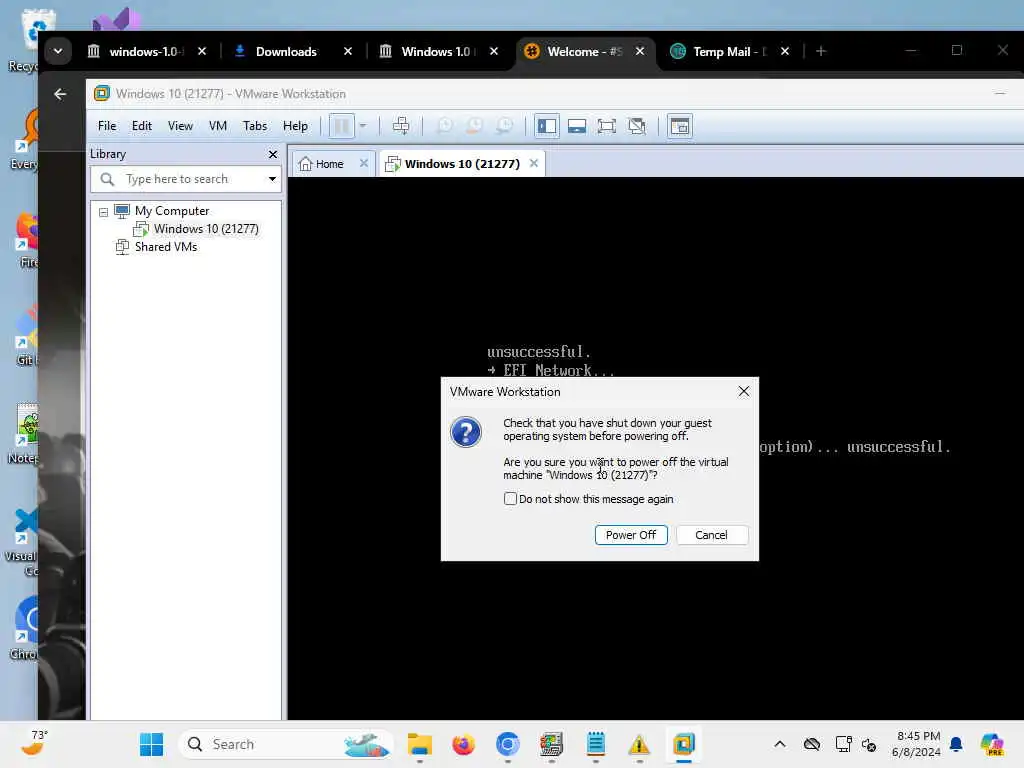Select My Computer in the library
Viewport: 1024px width, 768px height.
[172, 211]
